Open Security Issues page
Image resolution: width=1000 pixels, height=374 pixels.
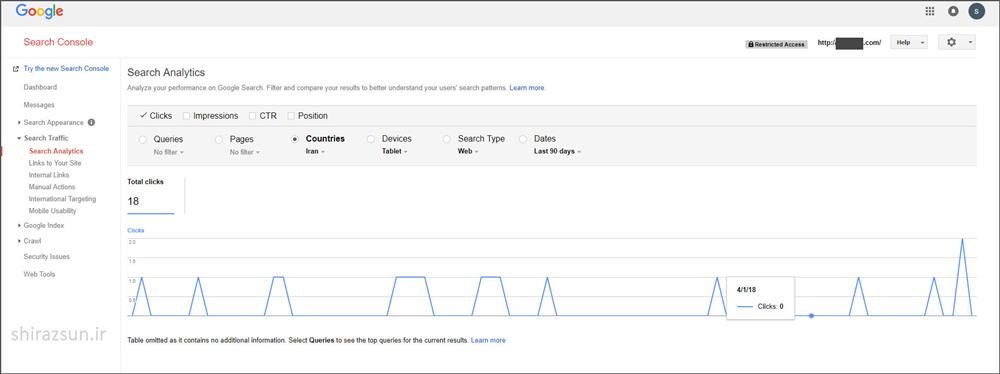47,257
